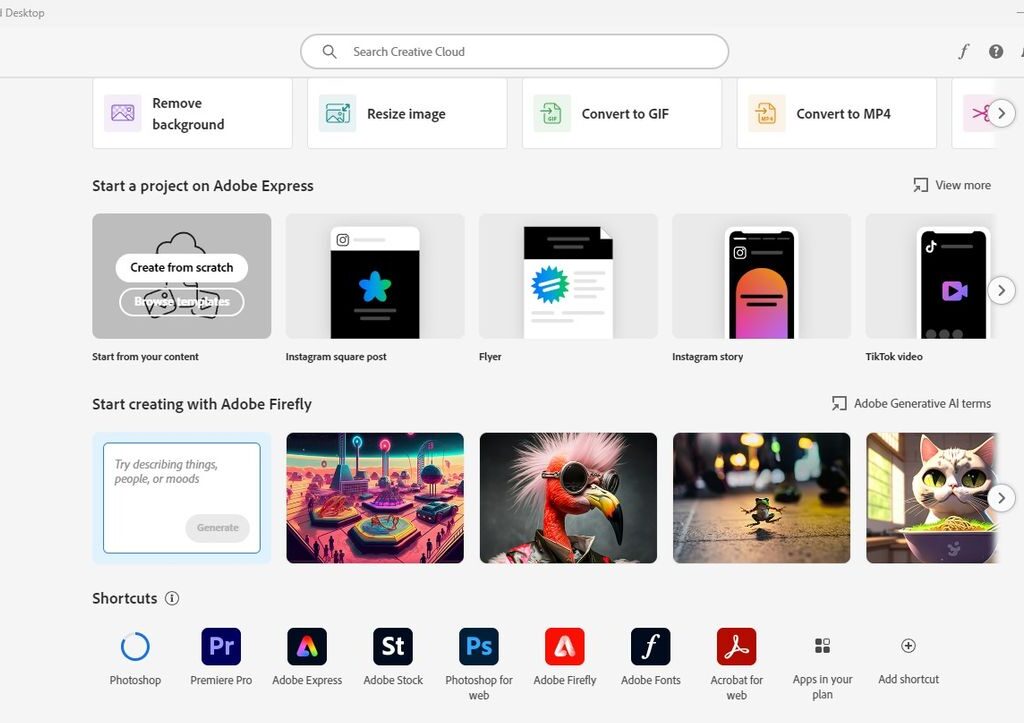Open the Adobe Firefly shortcut icon

pyautogui.click(x=565, y=647)
